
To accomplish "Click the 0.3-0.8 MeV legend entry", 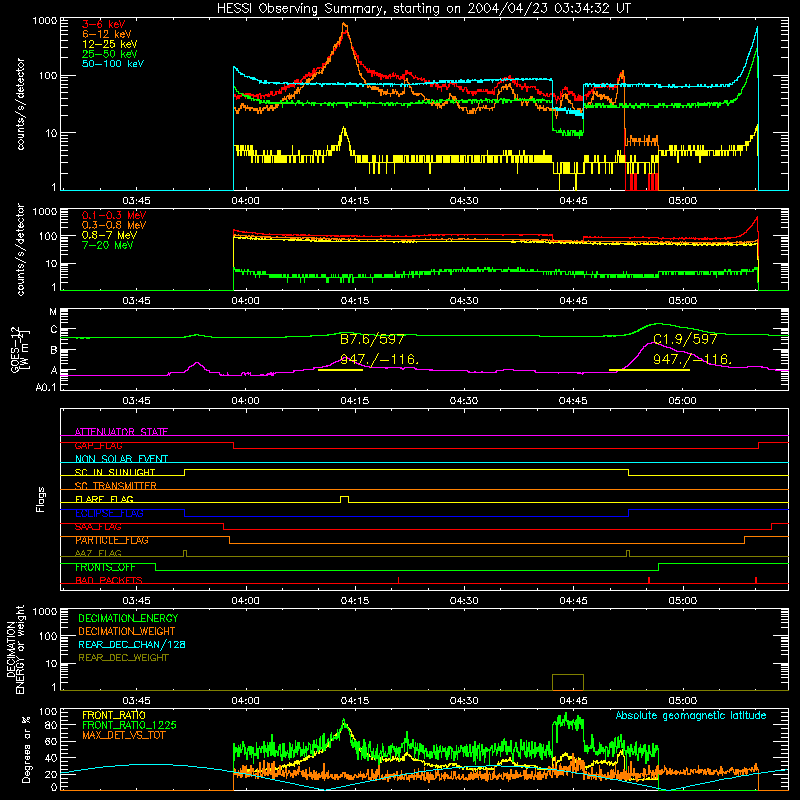I will [x=114, y=225].
